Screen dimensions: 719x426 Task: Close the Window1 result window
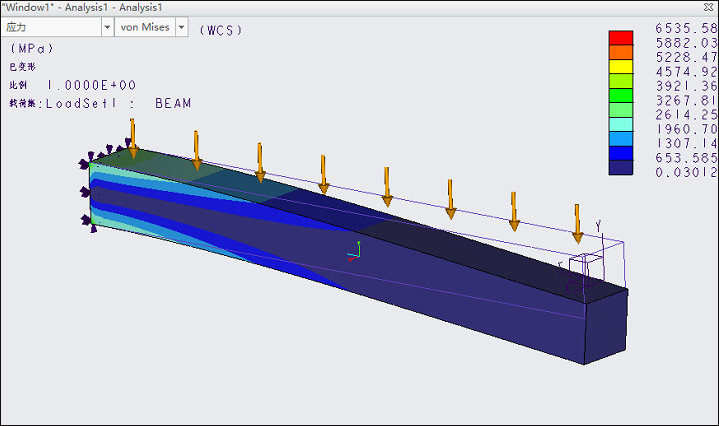click(x=708, y=7)
